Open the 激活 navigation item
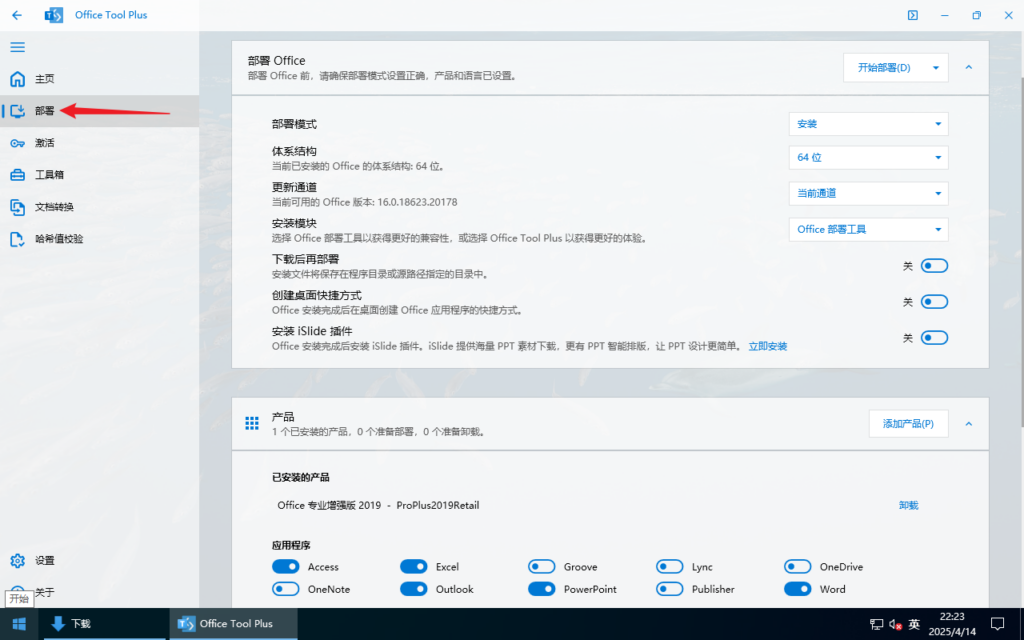Image resolution: width=1024 pixels, height=640 pixels. click(x=99, y=143)
